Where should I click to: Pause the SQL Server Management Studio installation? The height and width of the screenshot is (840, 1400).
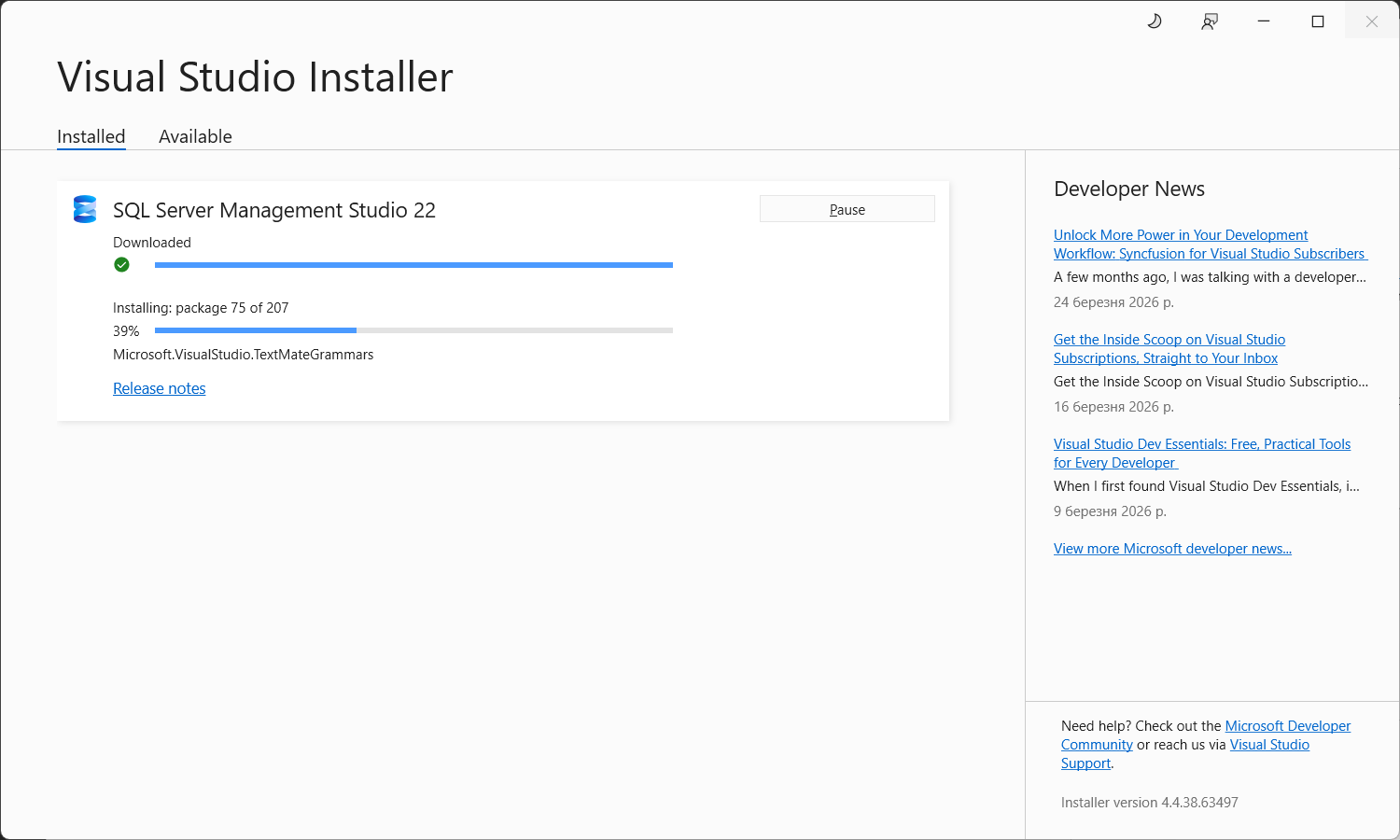click(x=847, y=209)
